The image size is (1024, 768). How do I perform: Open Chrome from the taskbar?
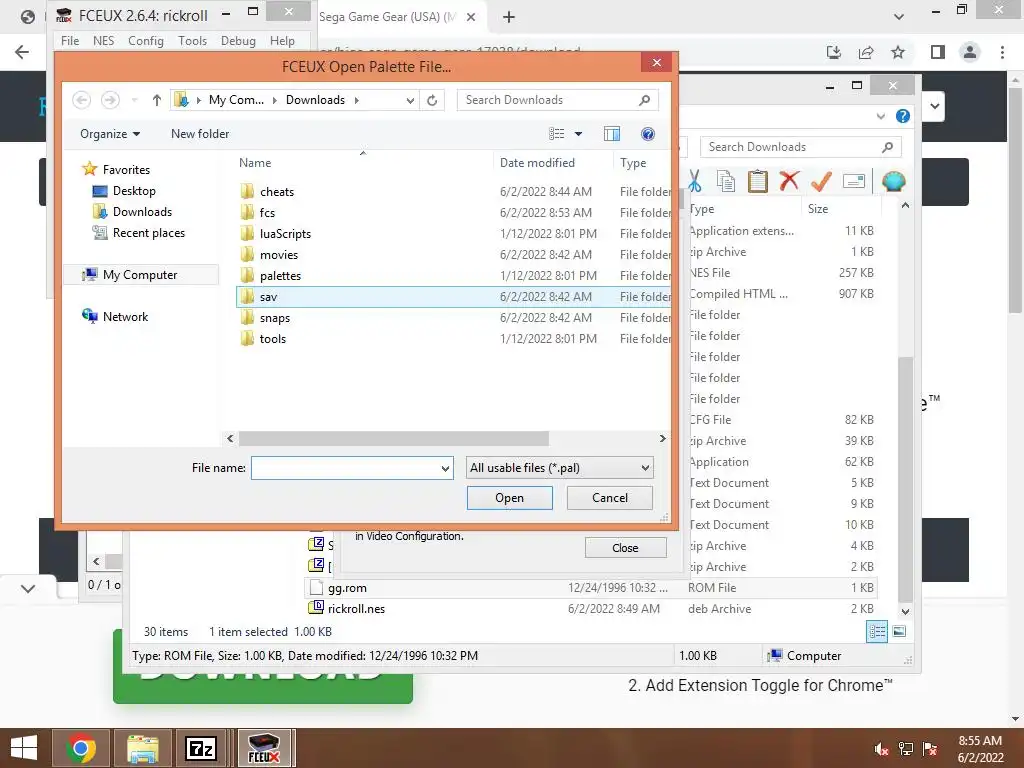tap(81, 748)
